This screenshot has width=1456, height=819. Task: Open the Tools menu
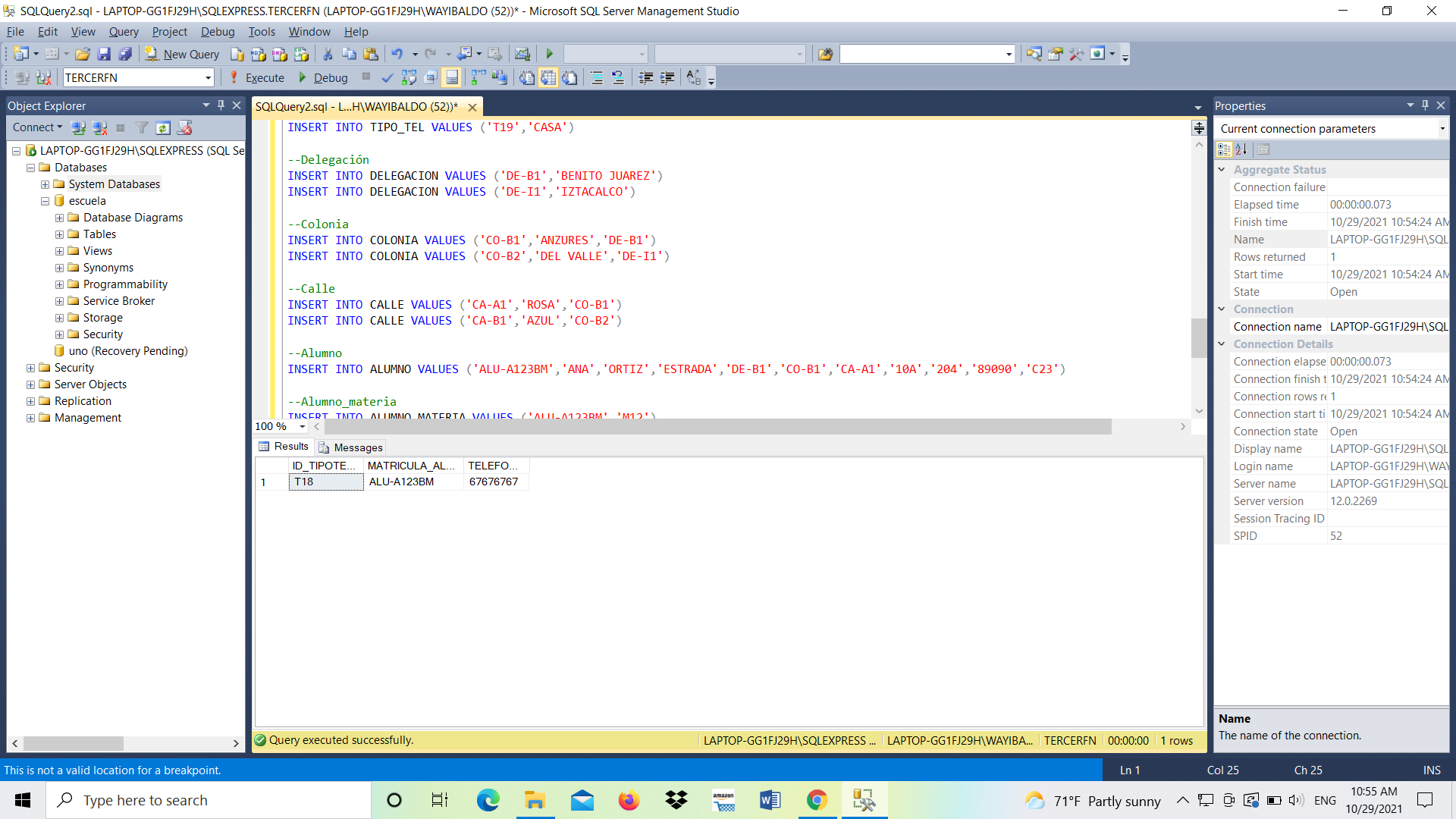click(262, 32)
